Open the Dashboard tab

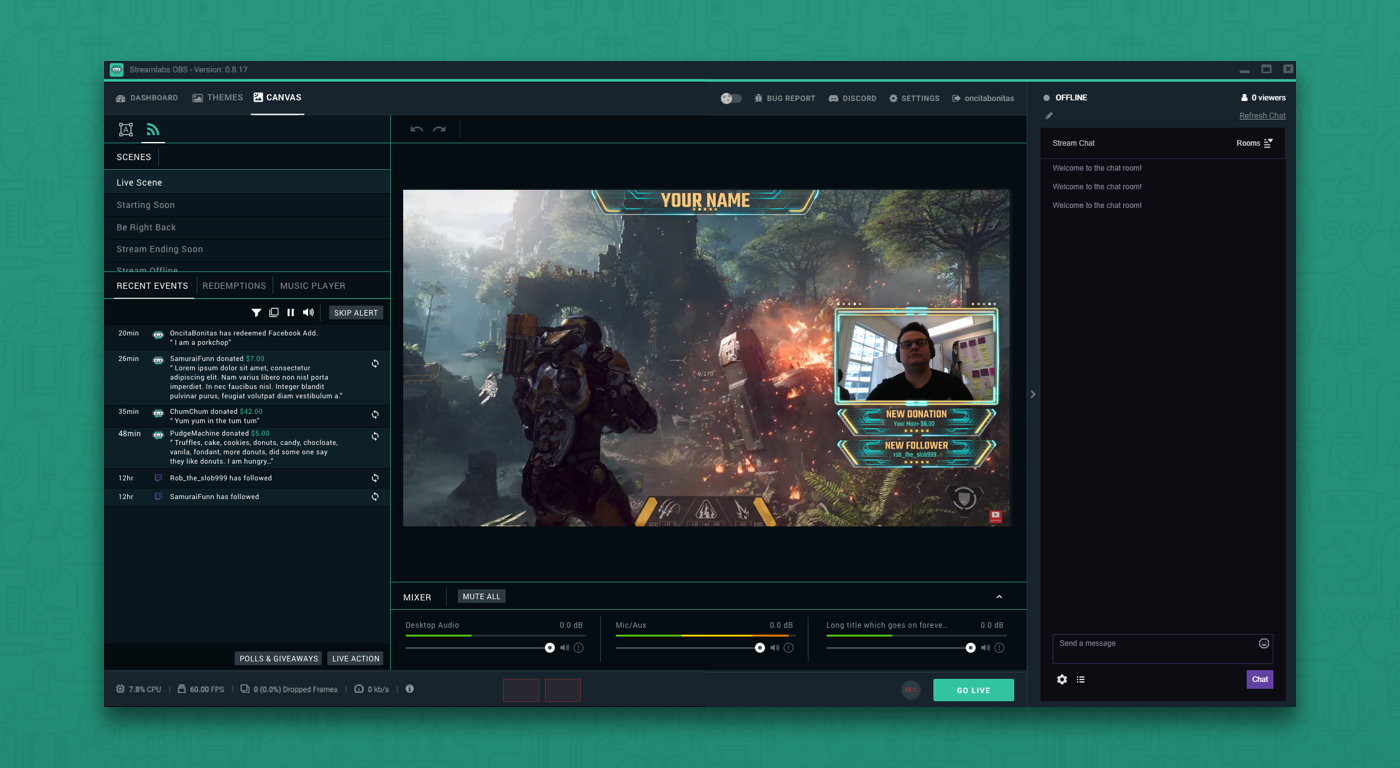(147, 98)
